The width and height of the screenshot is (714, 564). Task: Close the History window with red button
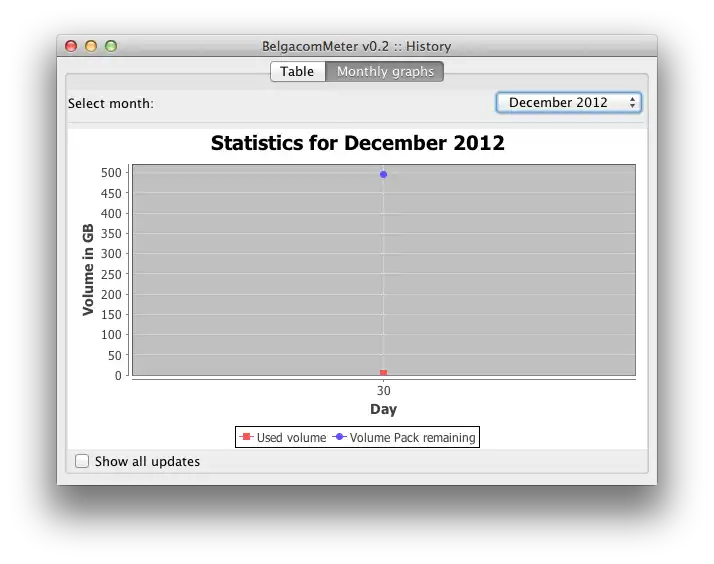[71, 46]
